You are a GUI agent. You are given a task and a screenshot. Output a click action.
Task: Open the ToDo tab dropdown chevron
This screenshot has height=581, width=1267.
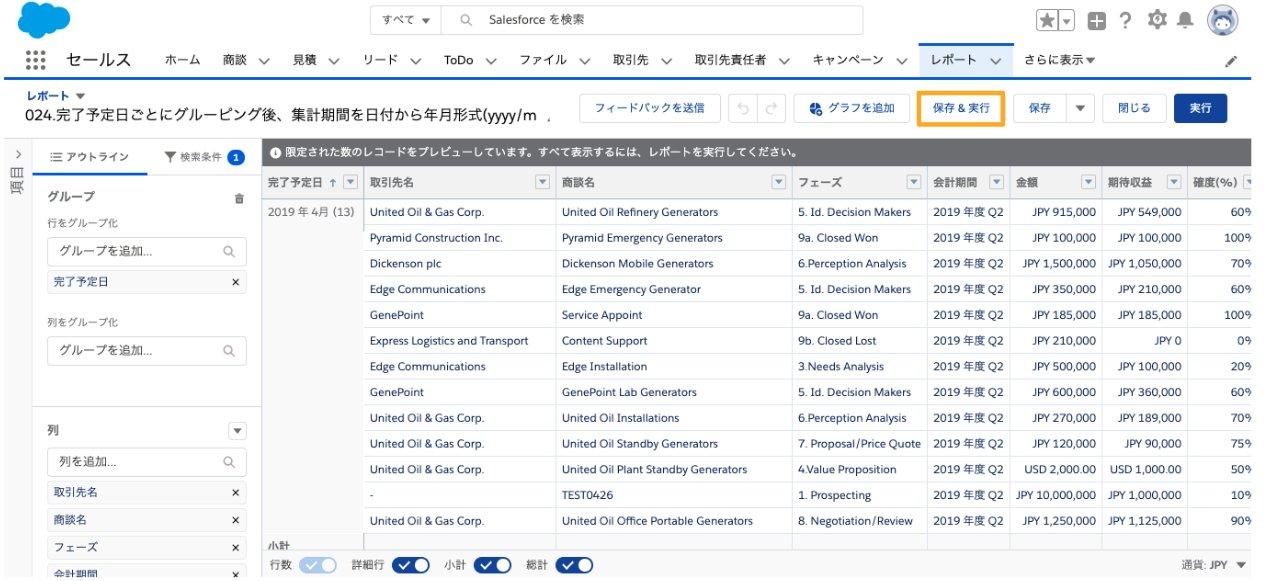[492, 61]
